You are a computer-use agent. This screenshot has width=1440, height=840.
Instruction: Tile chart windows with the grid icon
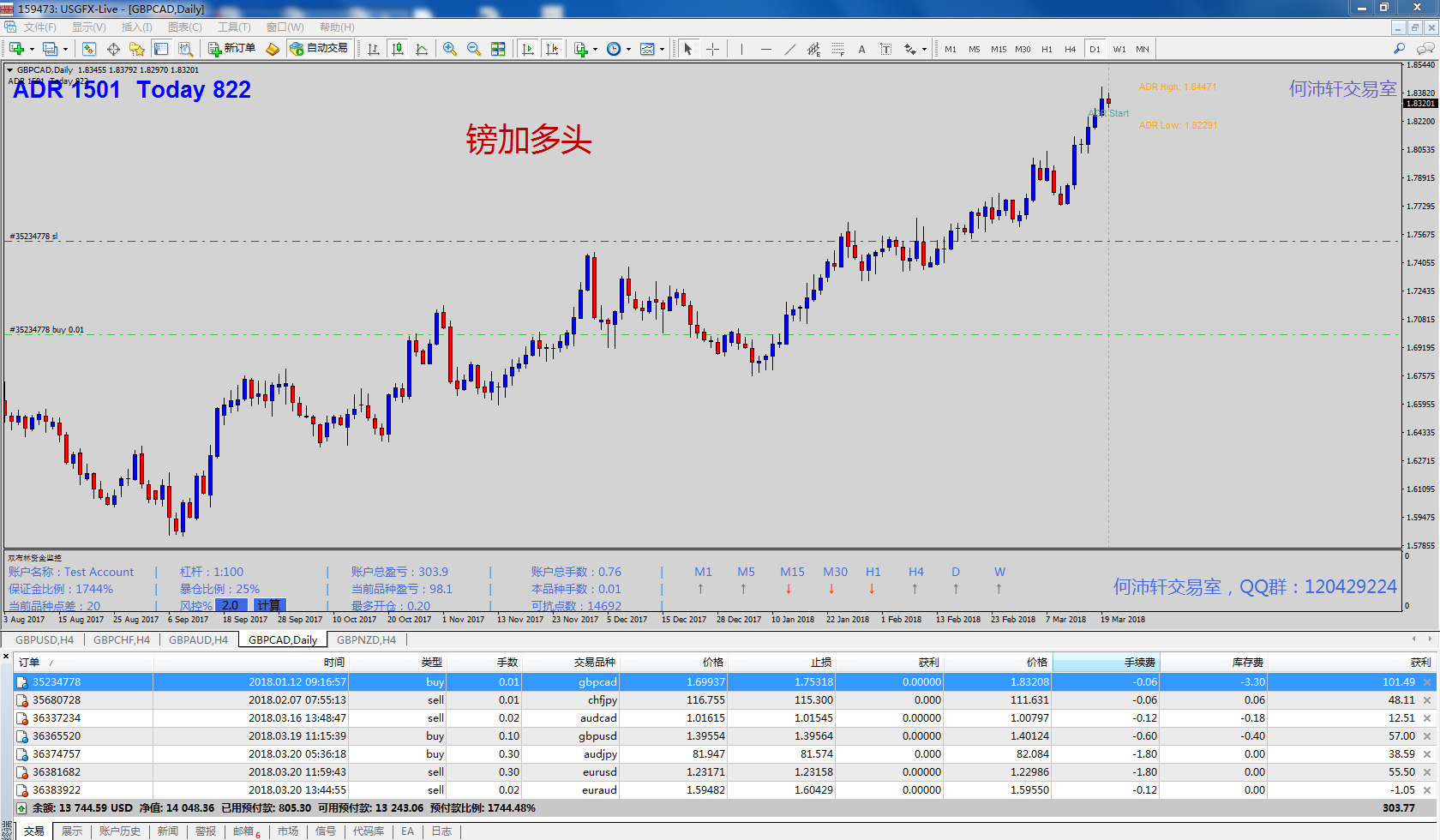498,49
